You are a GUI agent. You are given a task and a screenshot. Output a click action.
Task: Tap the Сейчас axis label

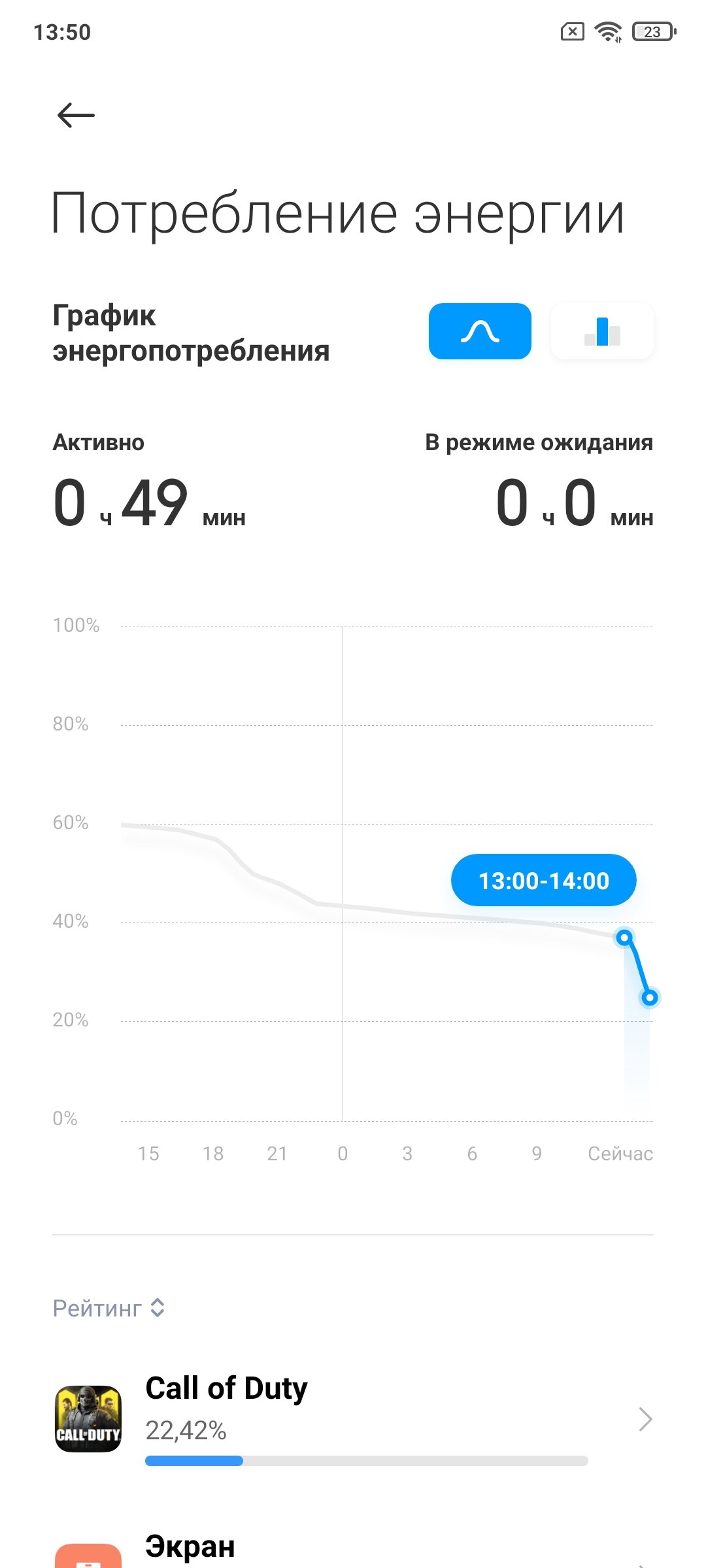(620, 1154)
